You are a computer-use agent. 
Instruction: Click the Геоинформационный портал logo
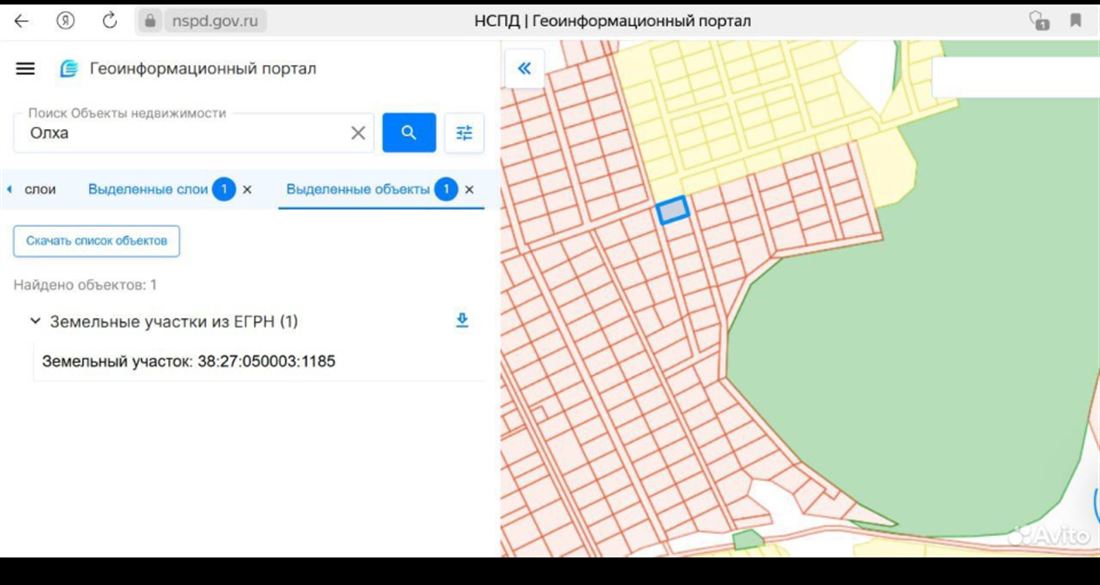click(69, 69)
